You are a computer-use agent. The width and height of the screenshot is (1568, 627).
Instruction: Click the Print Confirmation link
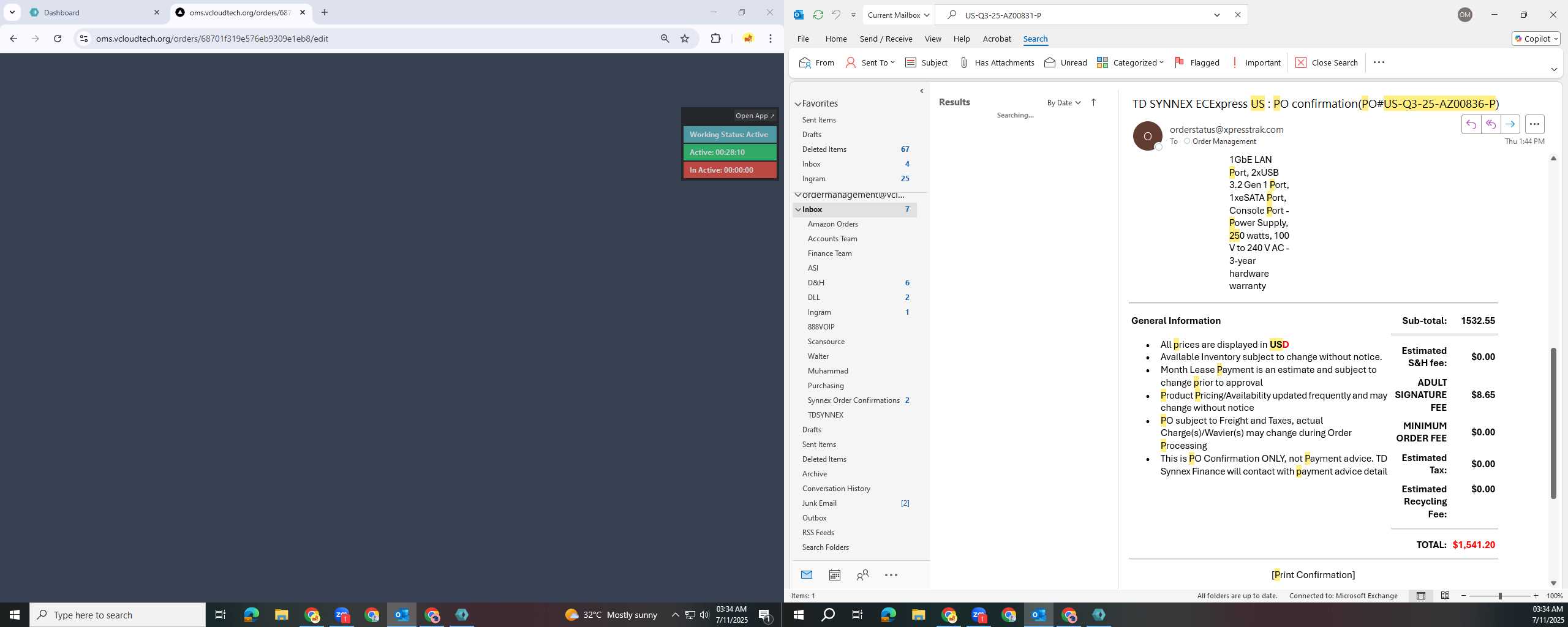point(1313,575)
